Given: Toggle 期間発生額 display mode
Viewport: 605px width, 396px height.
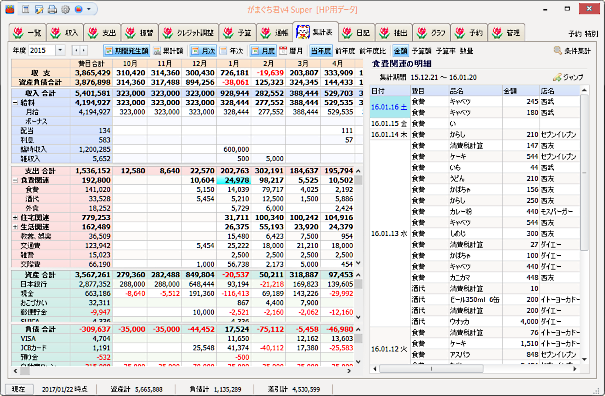Looking at the screenshot, I should click(x=127, y=51).
